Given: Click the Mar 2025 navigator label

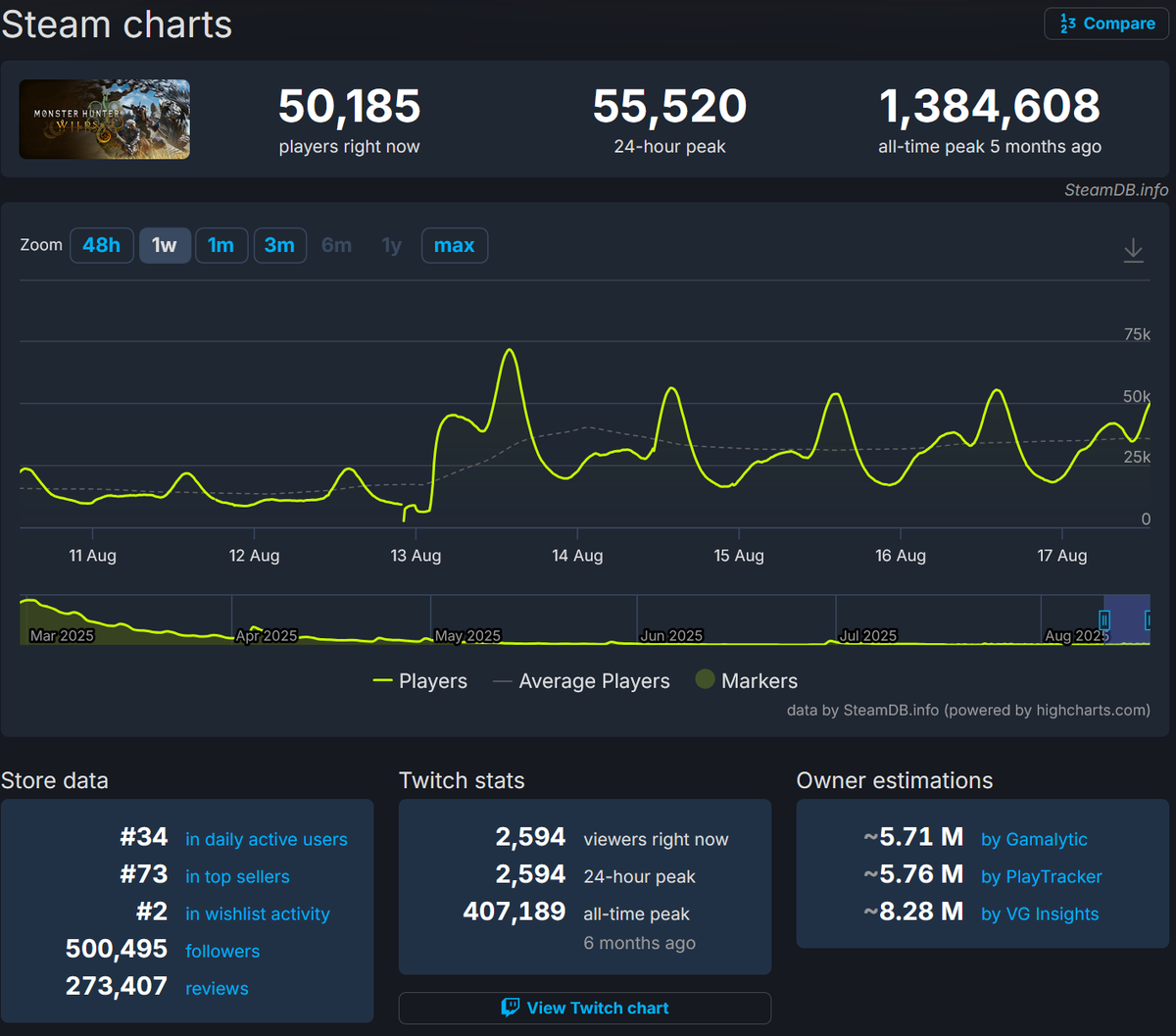Looking at the screenshot, I should pos(62,635).
